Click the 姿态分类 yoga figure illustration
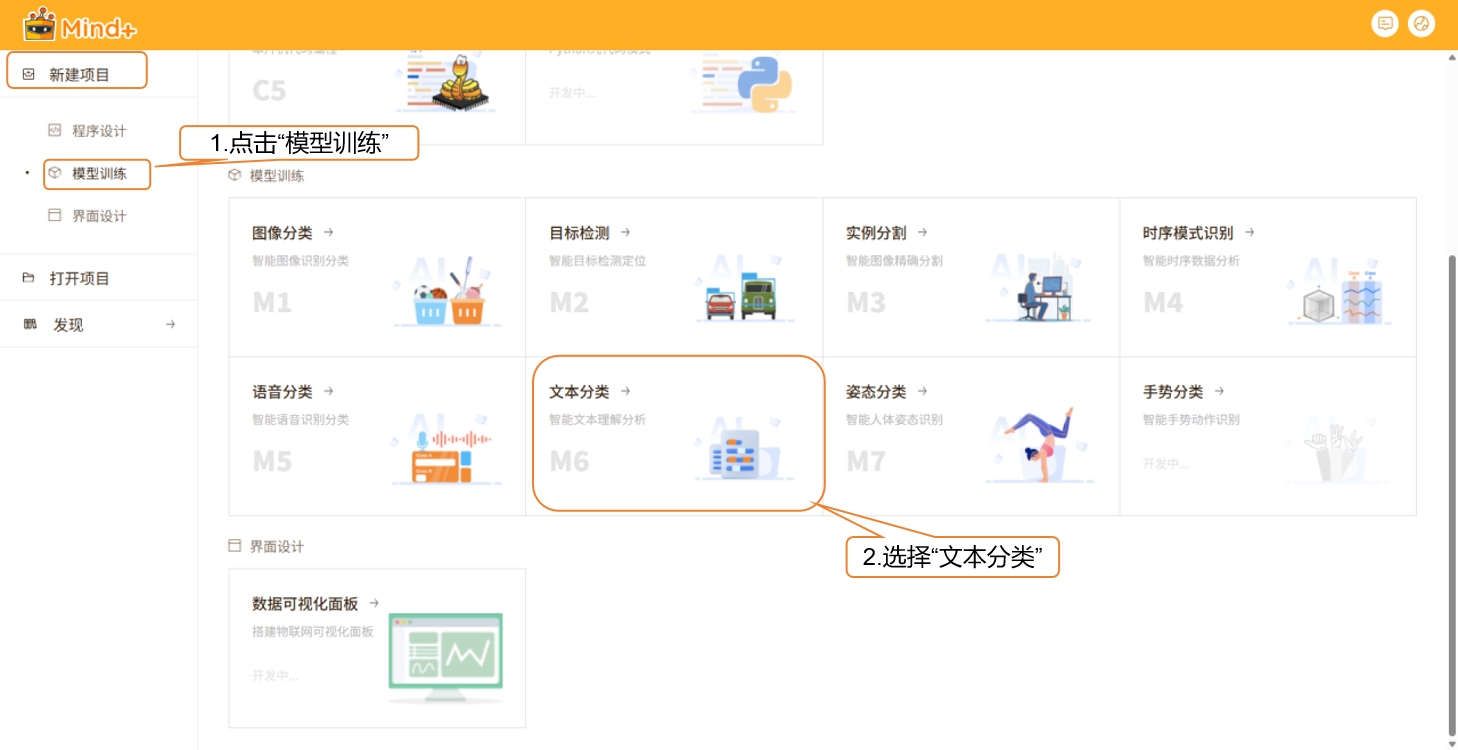 (1040, 444)
